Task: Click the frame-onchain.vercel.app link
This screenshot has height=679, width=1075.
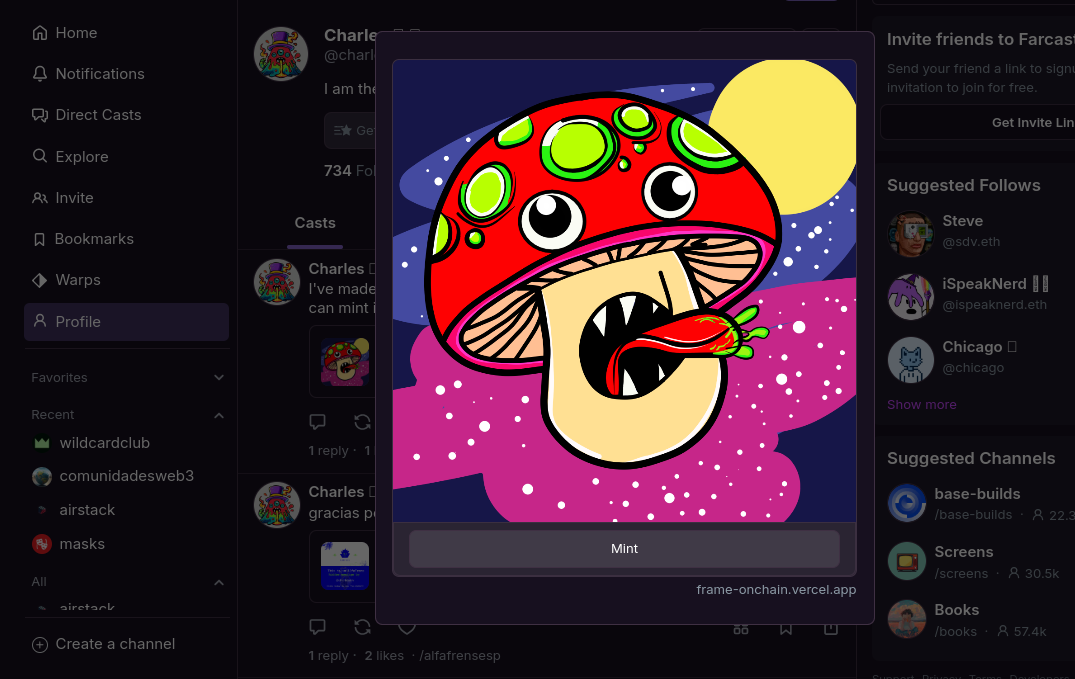Action: point(776,590)
